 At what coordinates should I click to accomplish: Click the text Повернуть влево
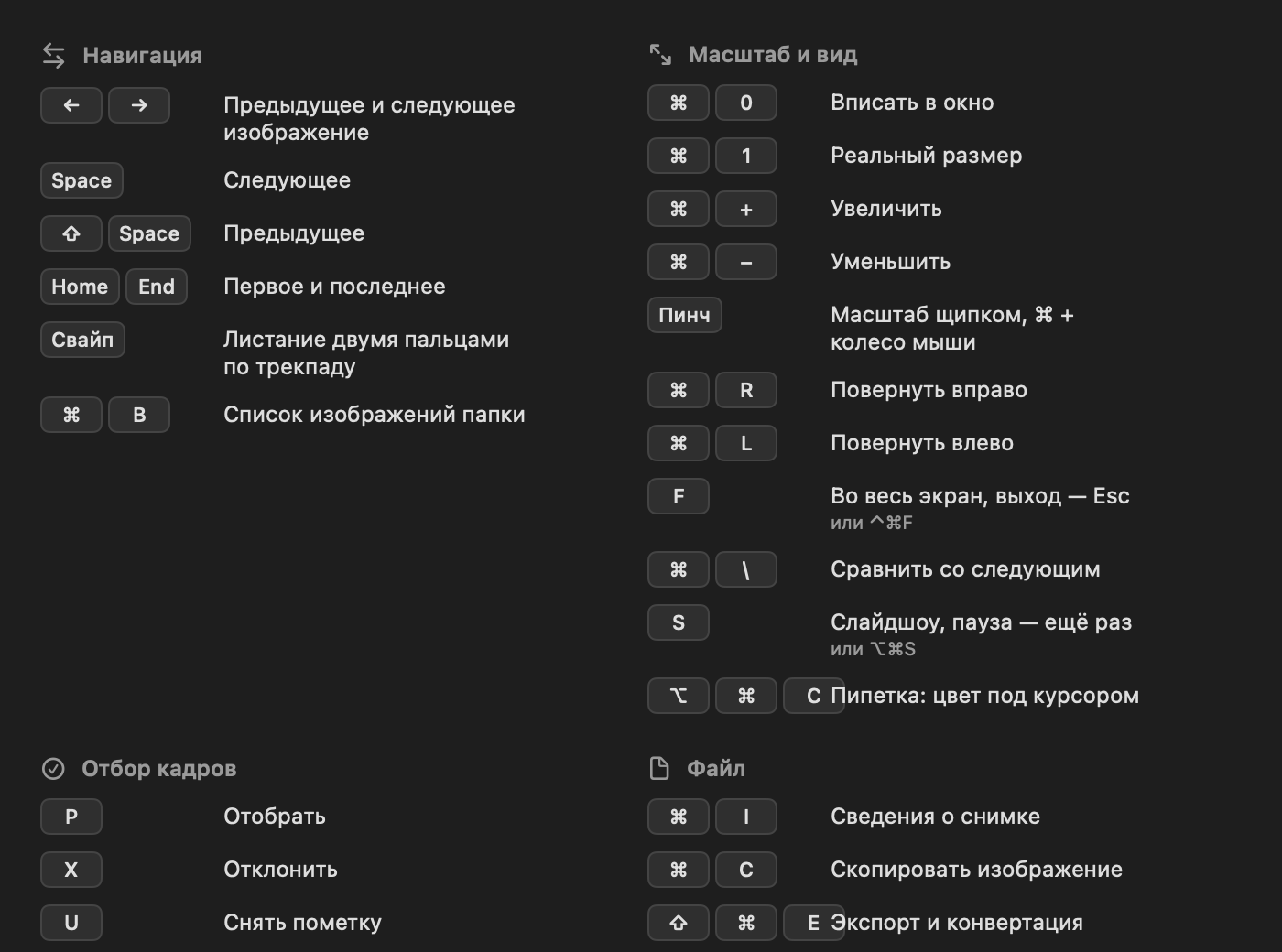(922, 443)
